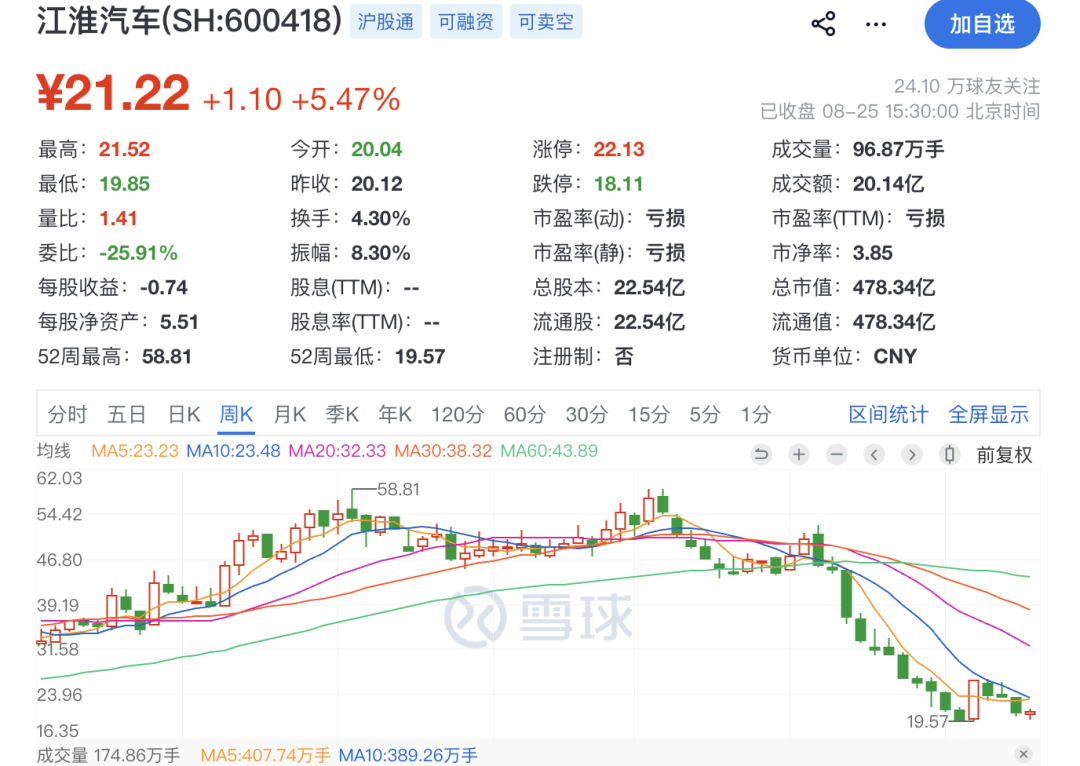The height and width of the screenshot is (766, 1080).
Task: Click the 跌停 value 18.11
Action: (x=619, y=184)
